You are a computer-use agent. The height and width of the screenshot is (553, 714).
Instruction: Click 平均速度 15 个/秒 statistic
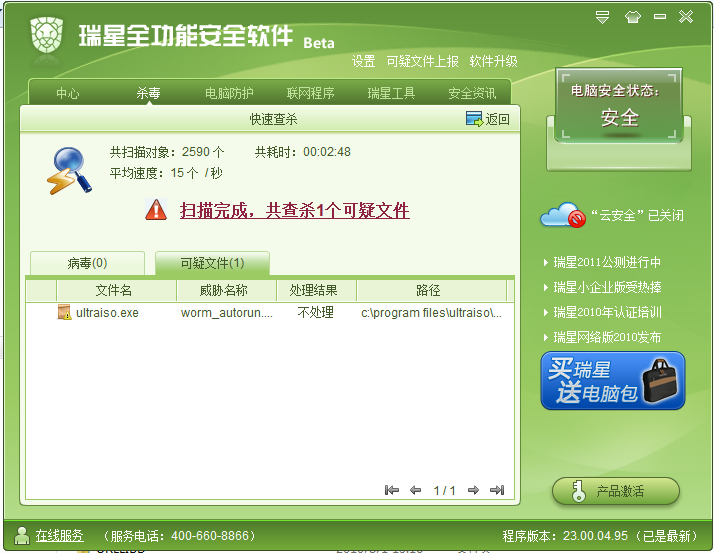click(166, 173)
